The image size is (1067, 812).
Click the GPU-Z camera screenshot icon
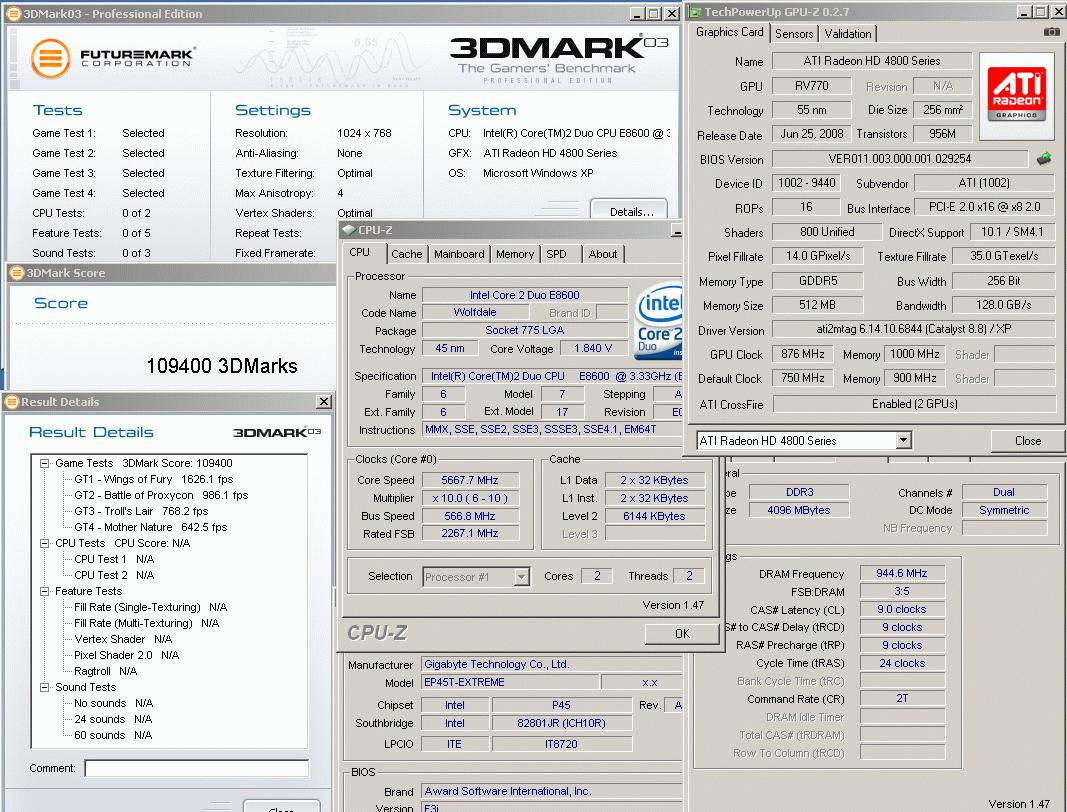tap(1051, 32)
